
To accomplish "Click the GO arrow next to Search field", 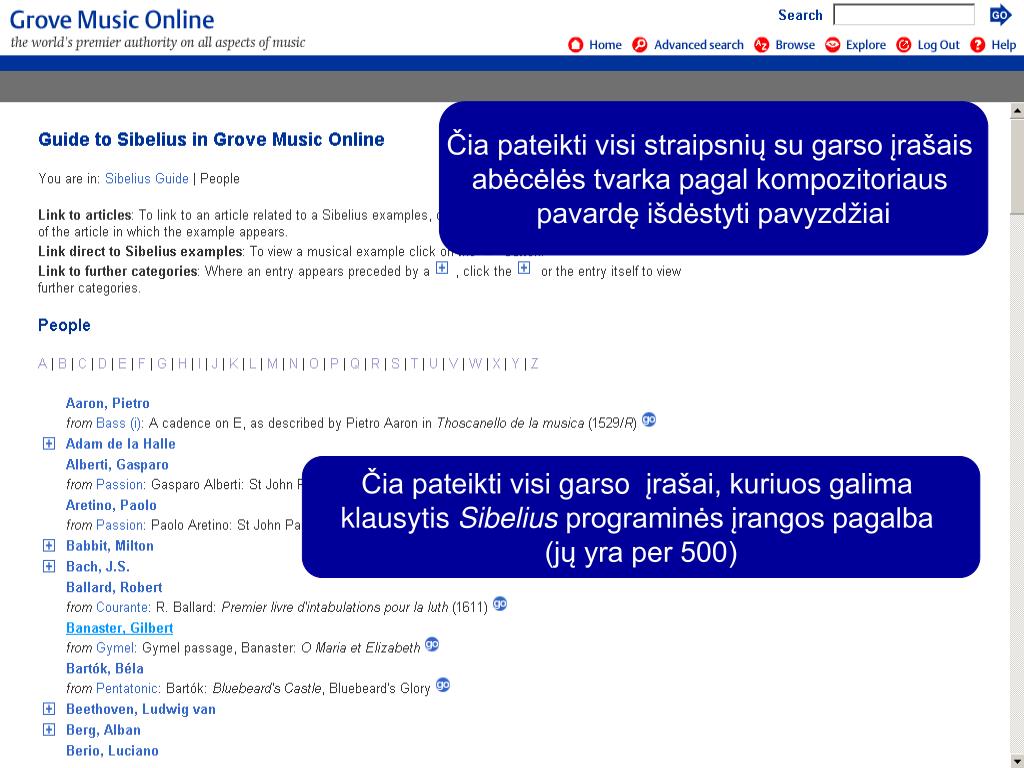I will pyautogui.click(x=1000, y=15).
